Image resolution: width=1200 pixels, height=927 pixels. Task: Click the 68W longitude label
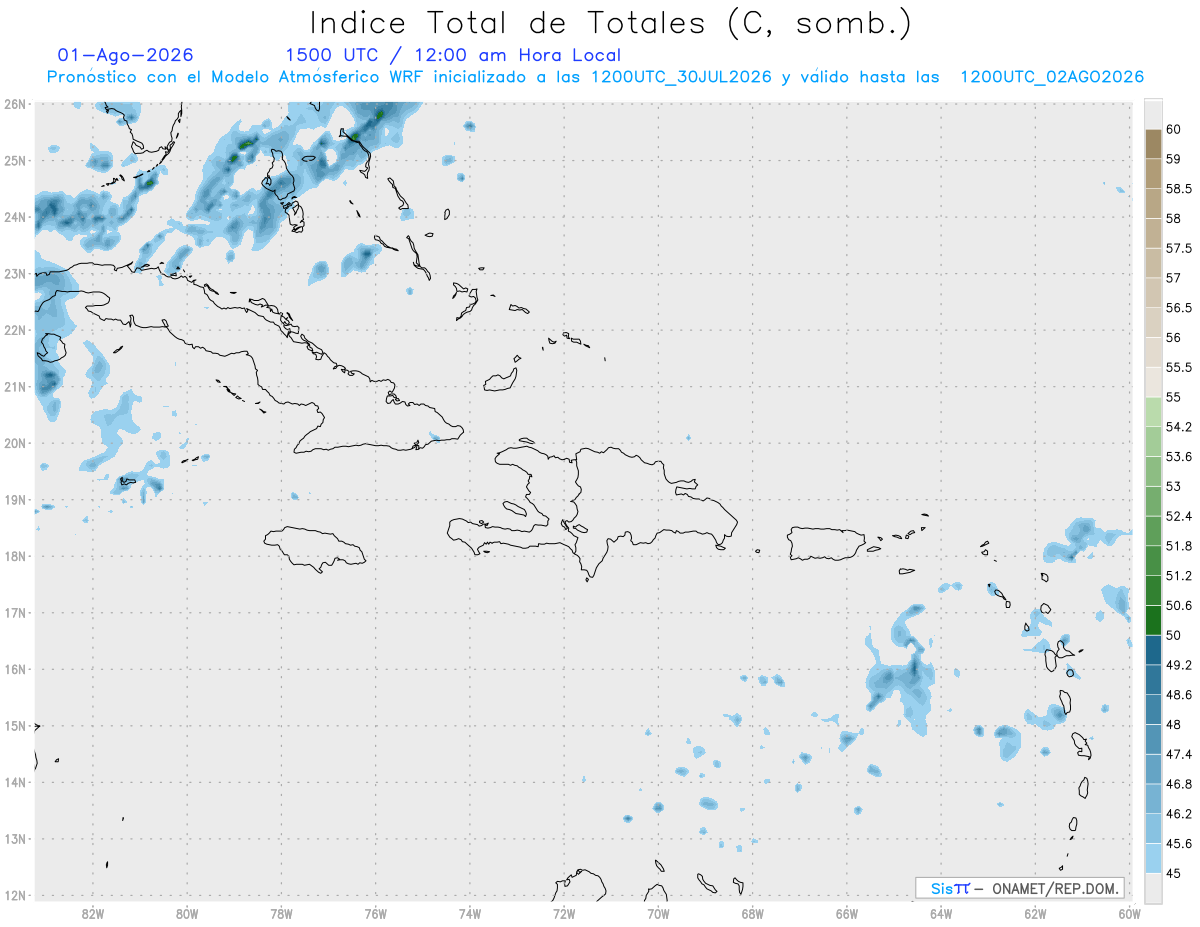753,914
